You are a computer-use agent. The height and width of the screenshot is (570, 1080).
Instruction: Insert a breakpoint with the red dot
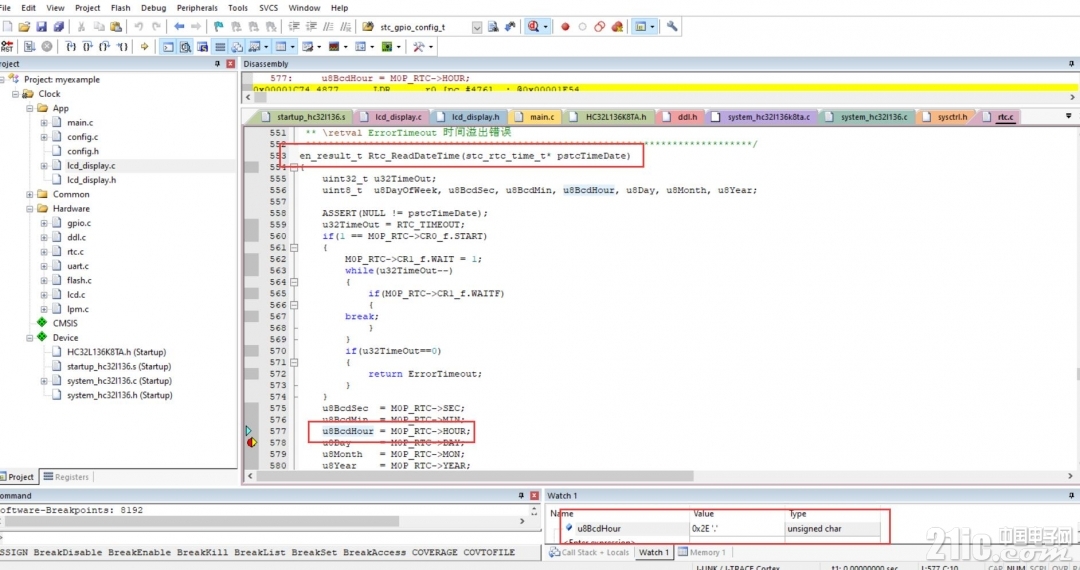[565, 26]
